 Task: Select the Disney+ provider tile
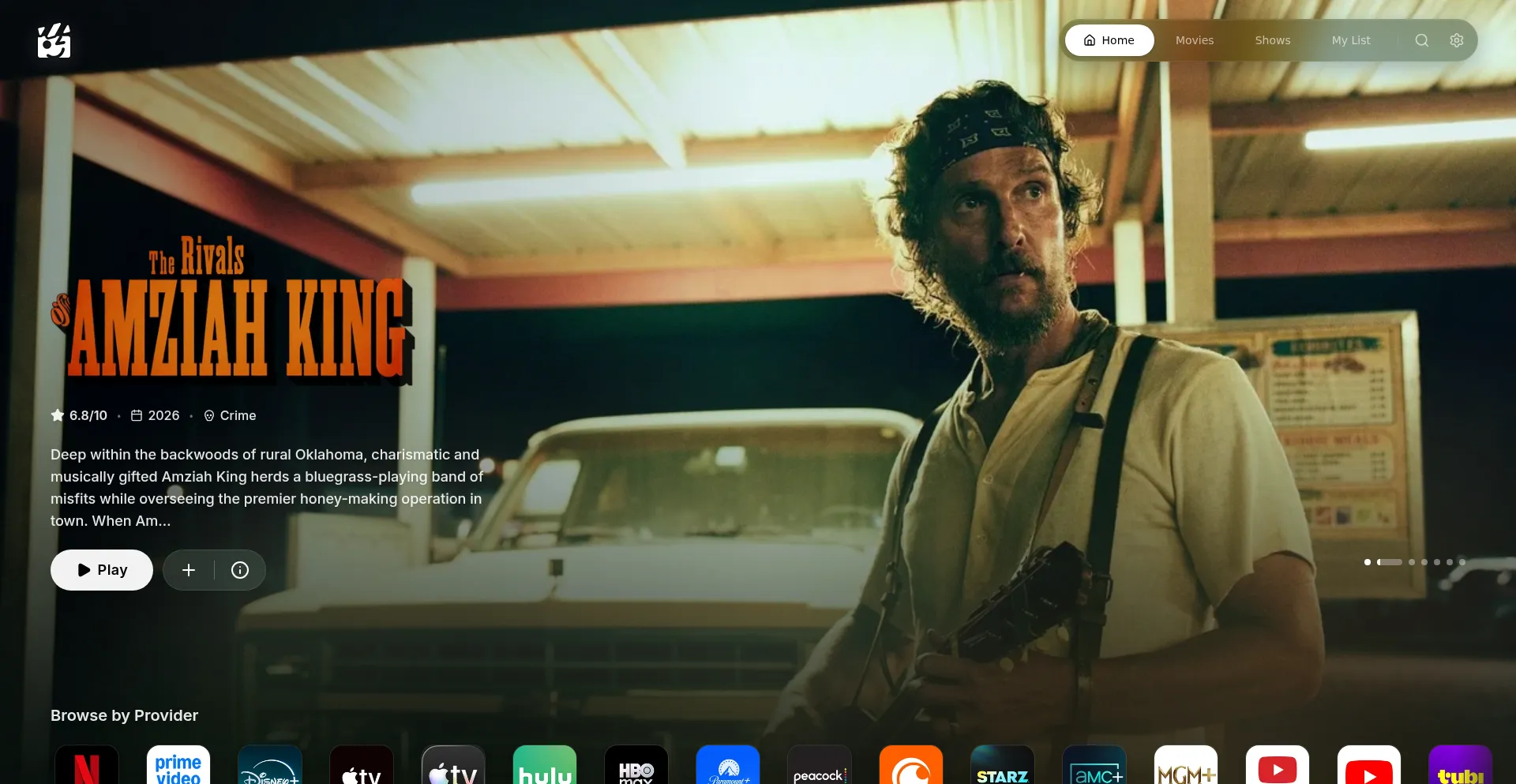270,764
